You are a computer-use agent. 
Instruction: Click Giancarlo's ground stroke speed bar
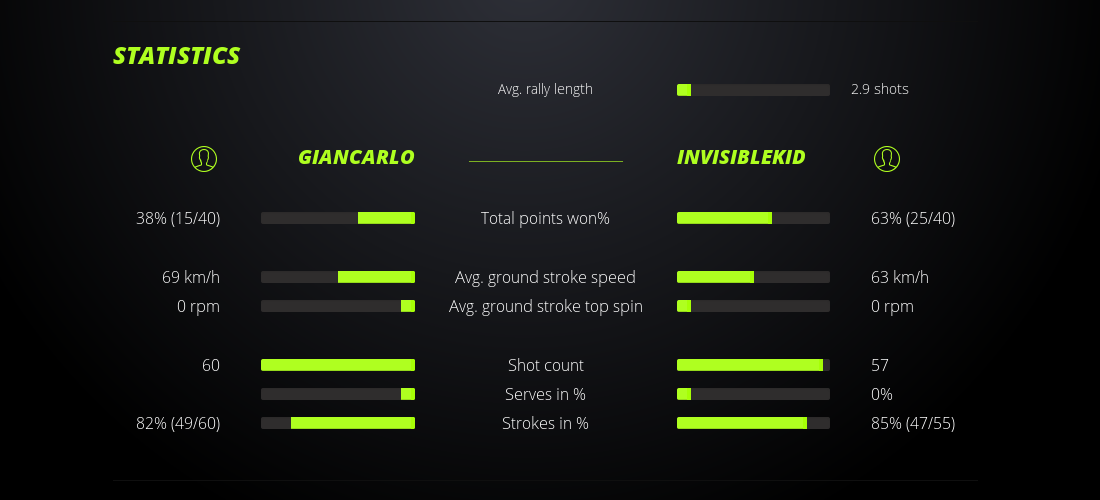338,277
